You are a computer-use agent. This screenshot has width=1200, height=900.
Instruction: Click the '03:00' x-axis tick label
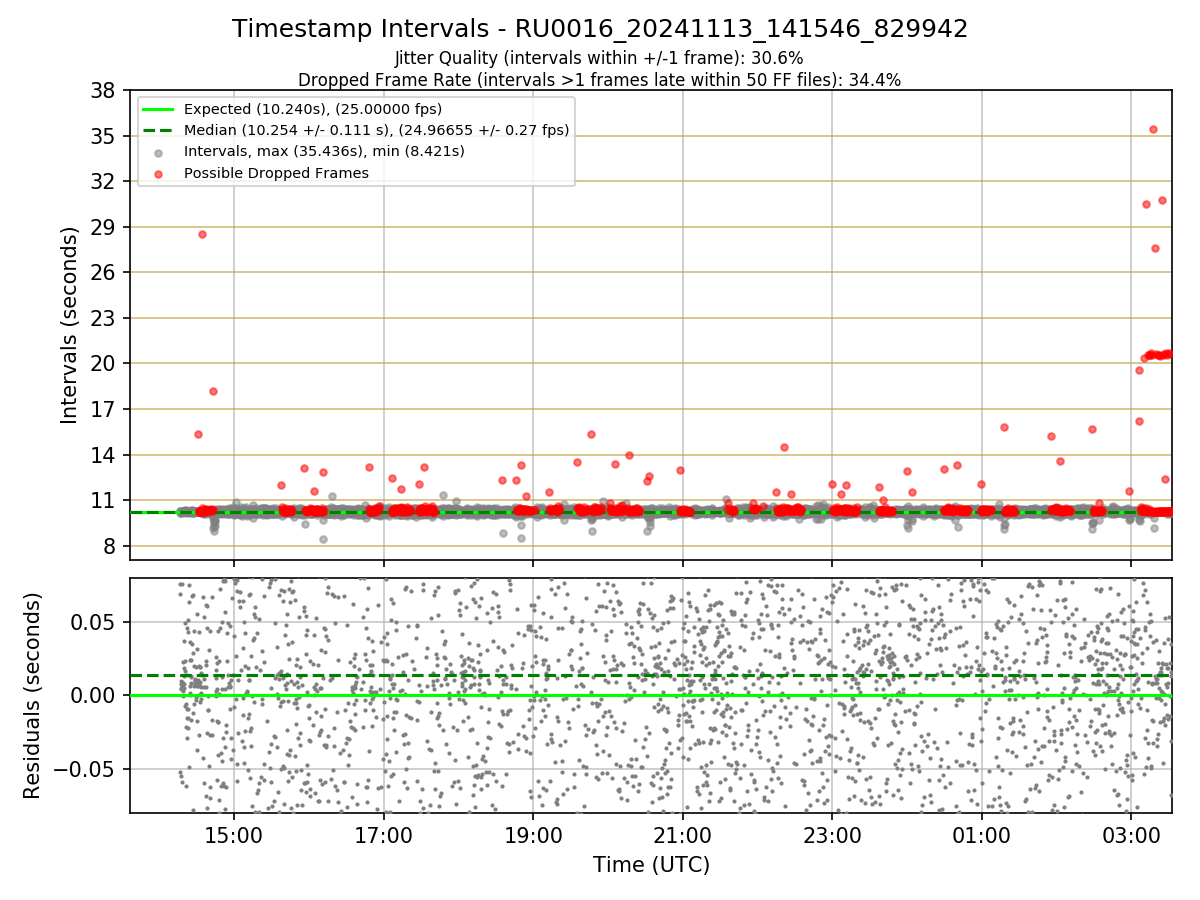tap(1131, 836)
